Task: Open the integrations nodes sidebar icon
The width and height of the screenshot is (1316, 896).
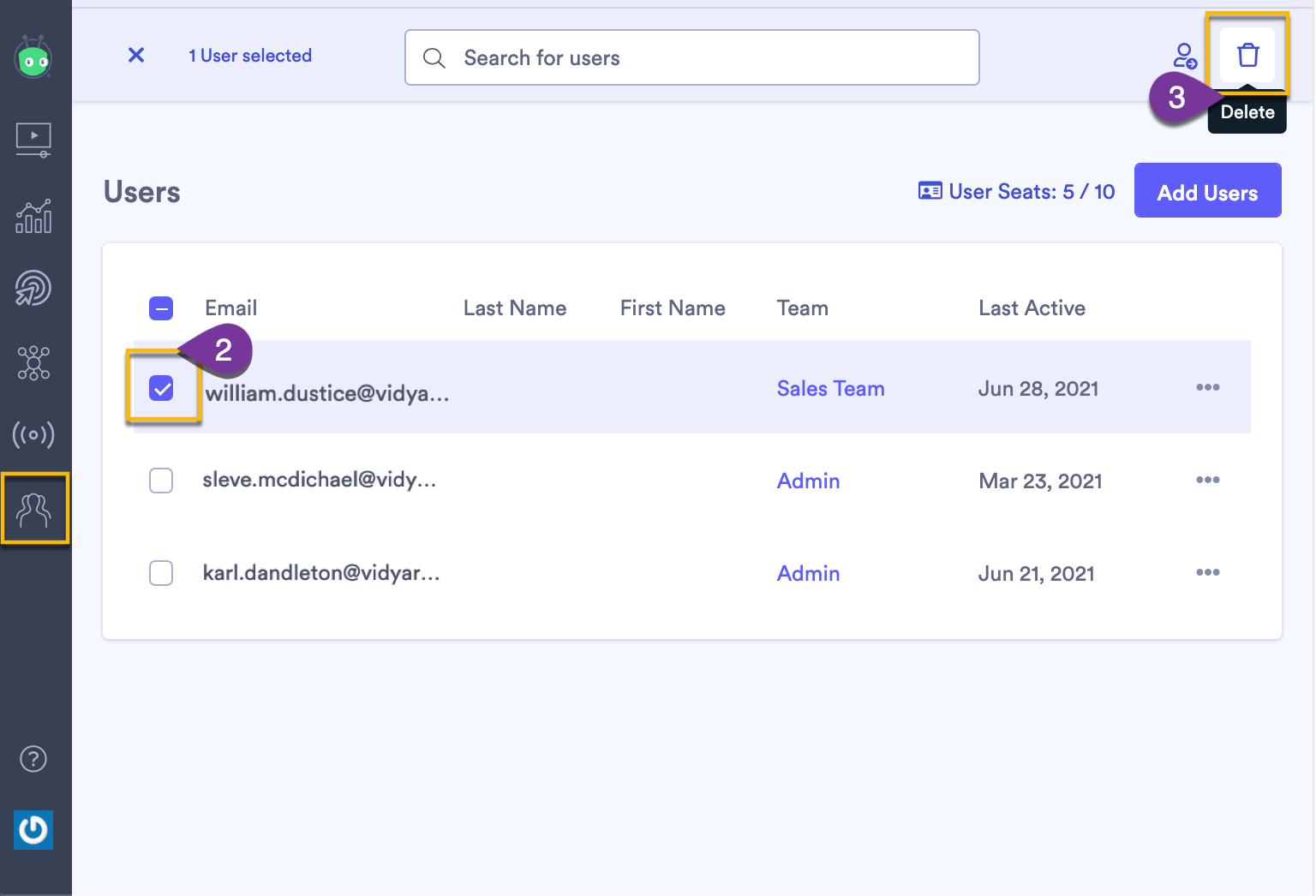Action: pyautogui.click(x=33, y=363)
